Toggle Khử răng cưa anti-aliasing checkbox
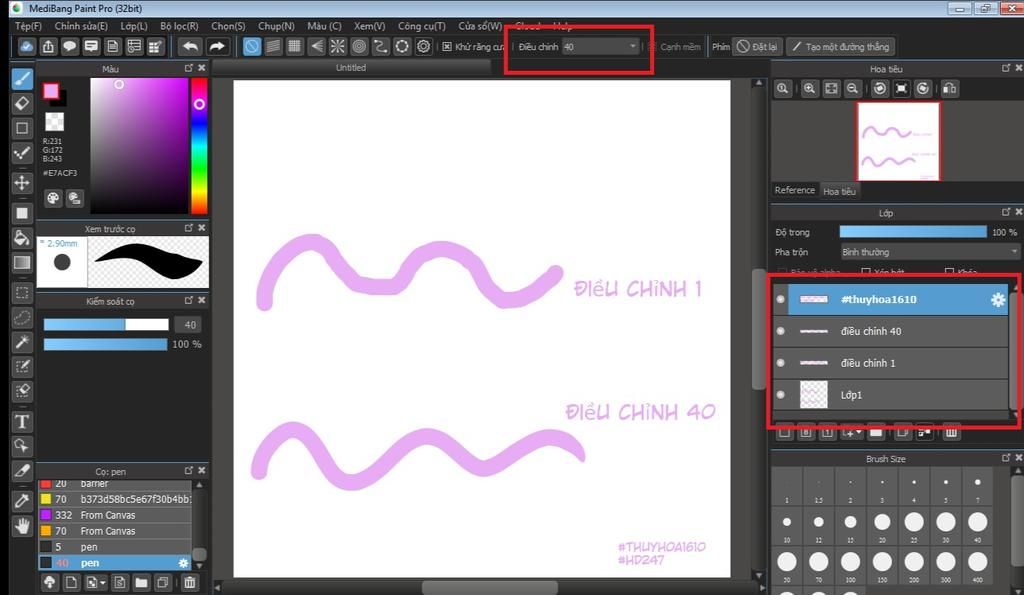Screen dimensions: 1024x595 pos(447,47)
